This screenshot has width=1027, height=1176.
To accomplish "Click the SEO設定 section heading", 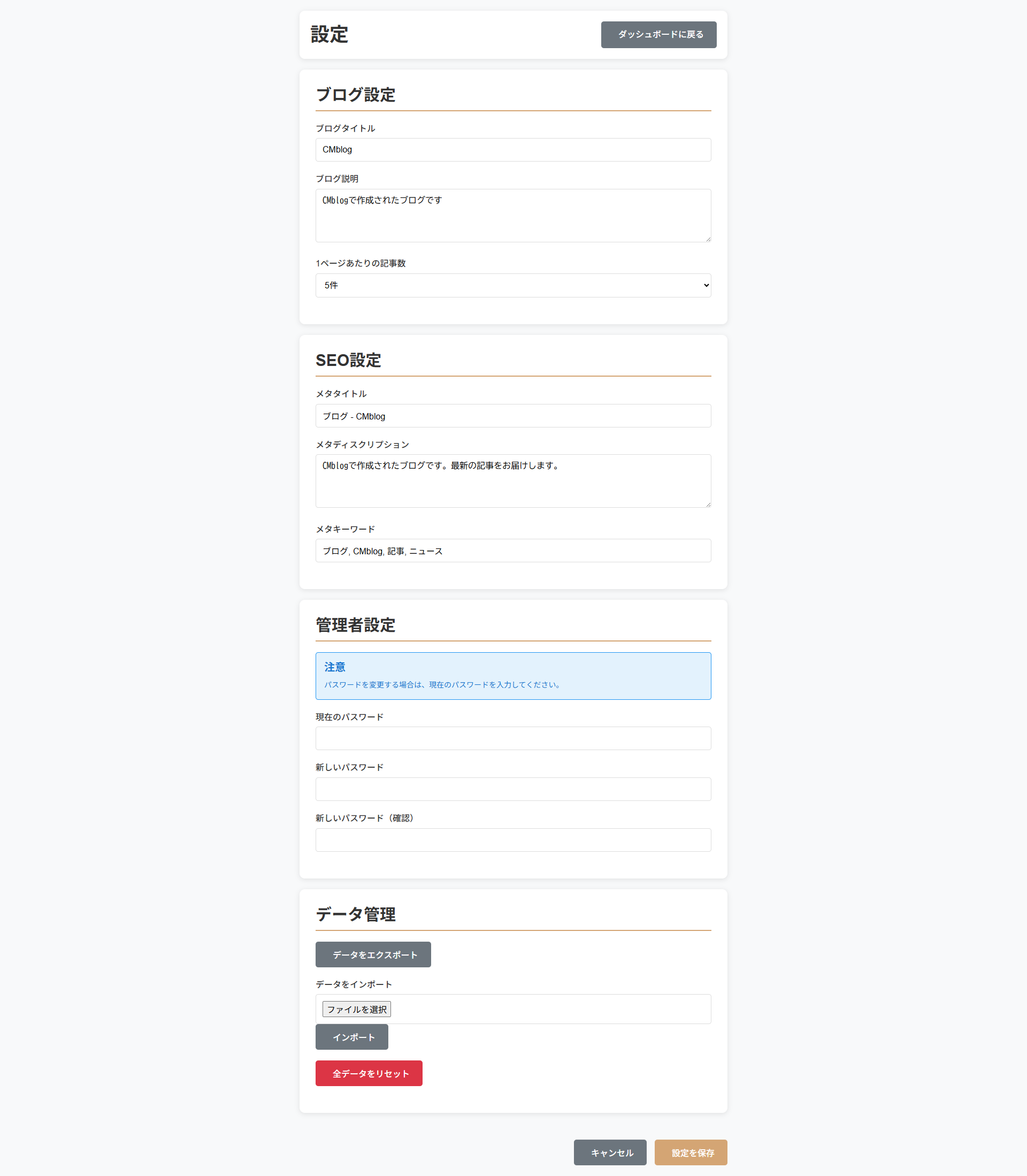I will pos(348,361).
